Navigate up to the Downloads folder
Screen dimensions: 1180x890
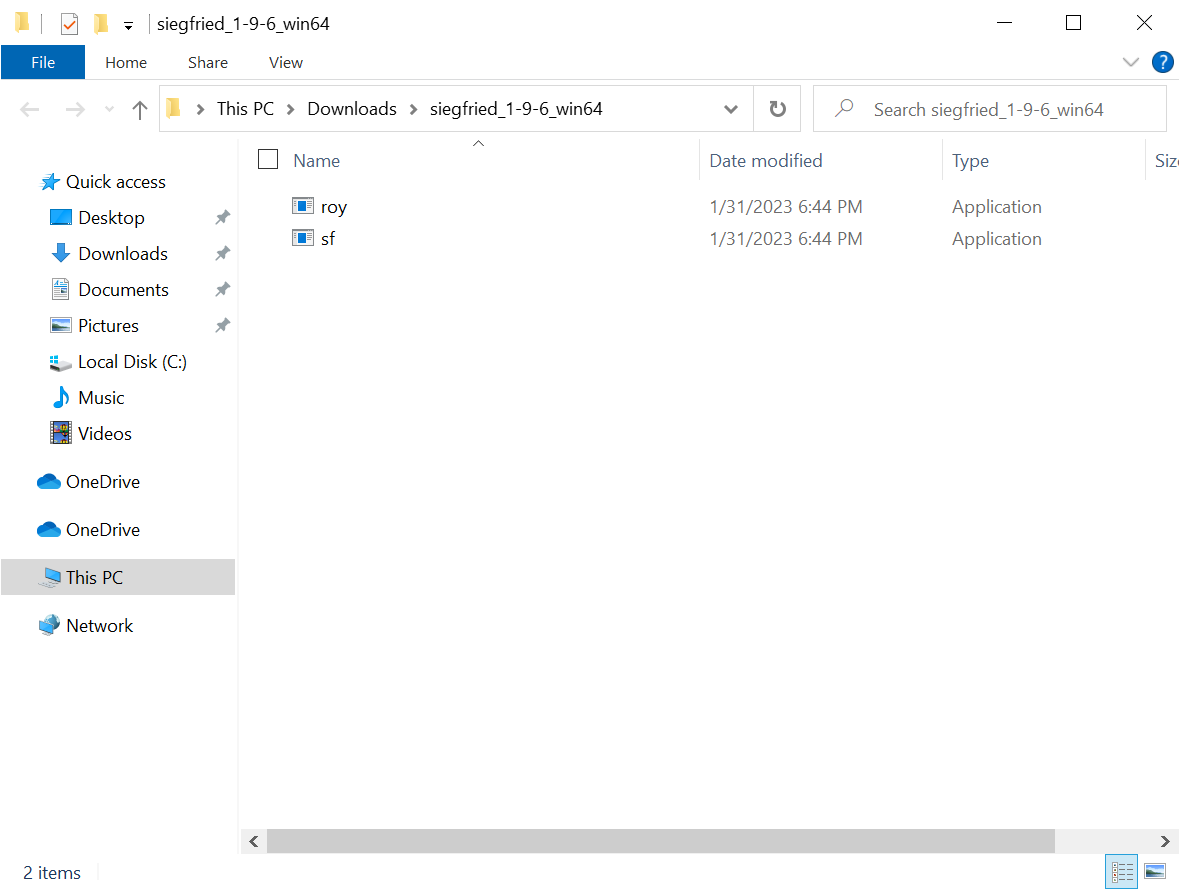(139, 109)
